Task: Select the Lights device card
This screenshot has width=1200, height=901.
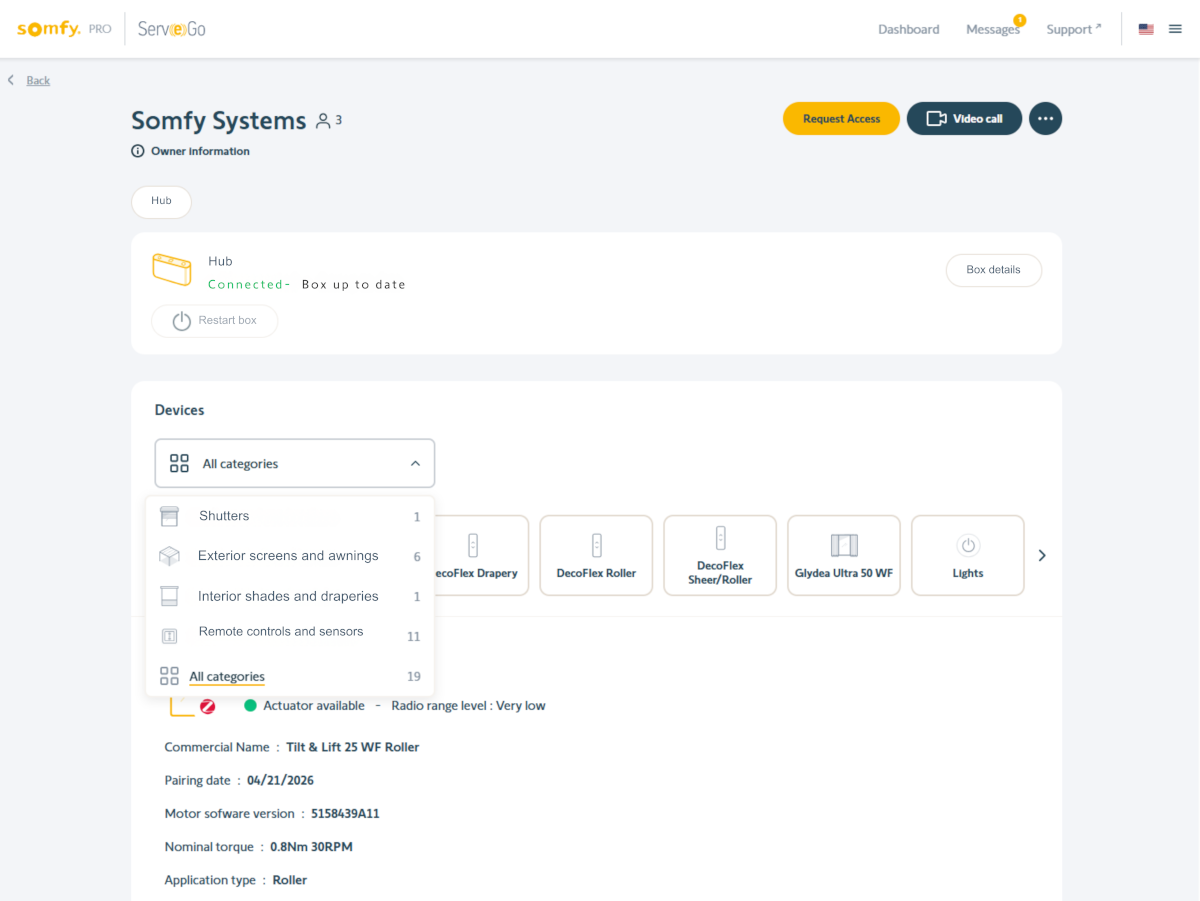Action: pos(968,556)
